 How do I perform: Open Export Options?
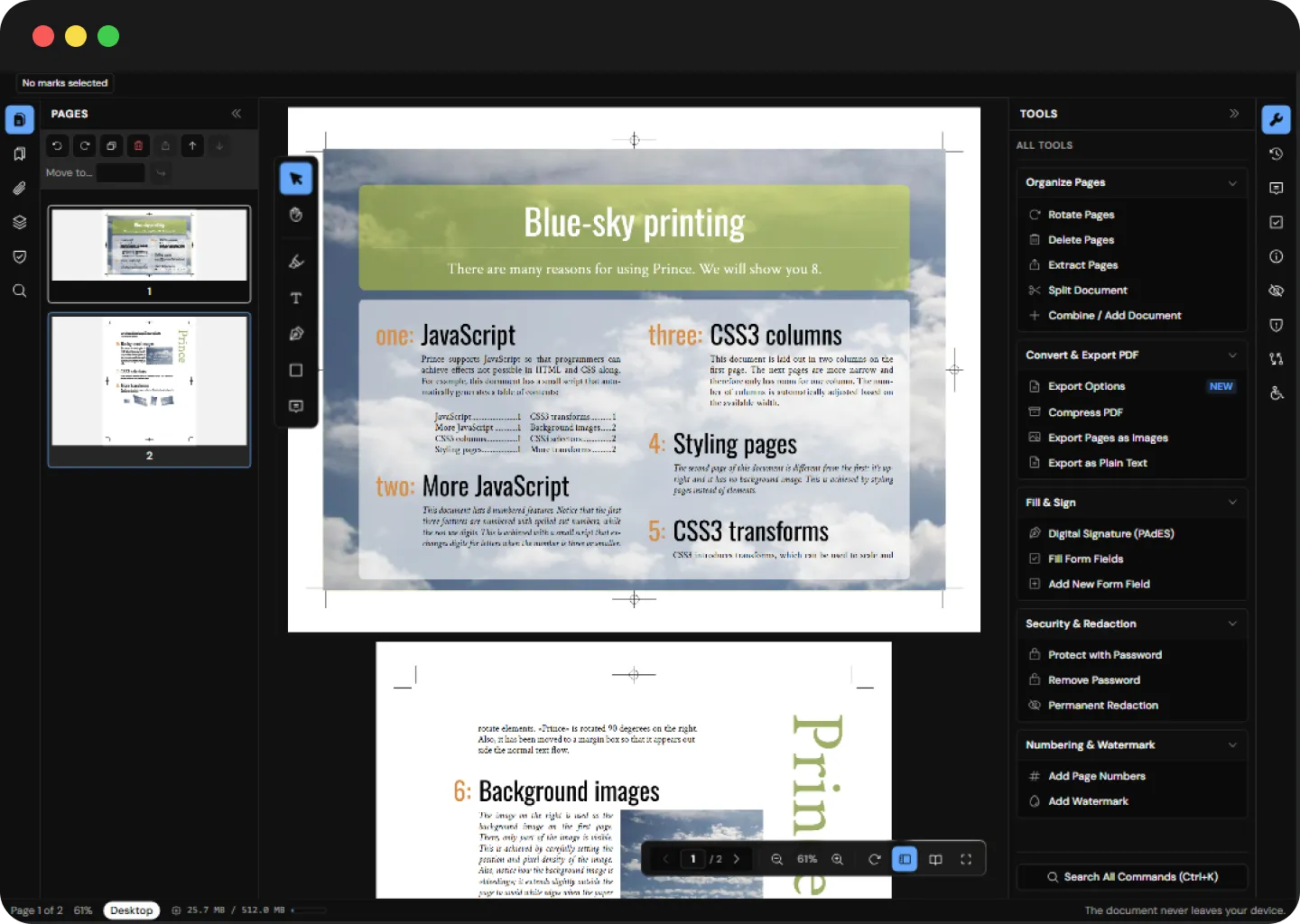pyautogui.click(x=1132, y=386)
